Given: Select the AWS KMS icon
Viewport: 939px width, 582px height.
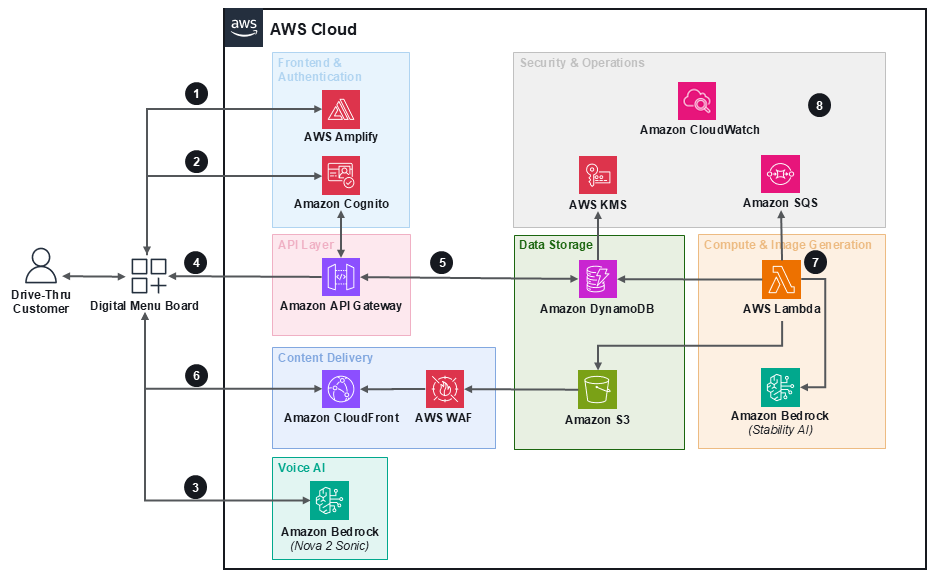Looking at the screenshot, I should 598,175.
